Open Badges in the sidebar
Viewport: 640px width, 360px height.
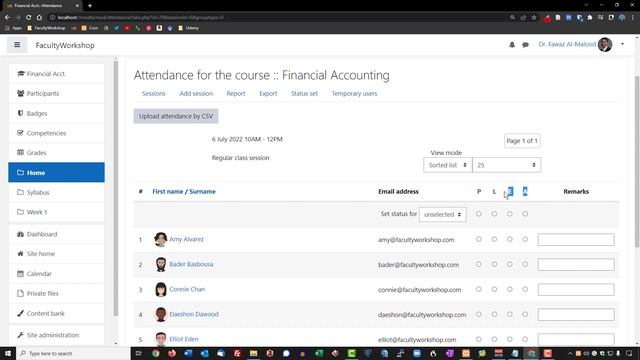tap(56, 113)
